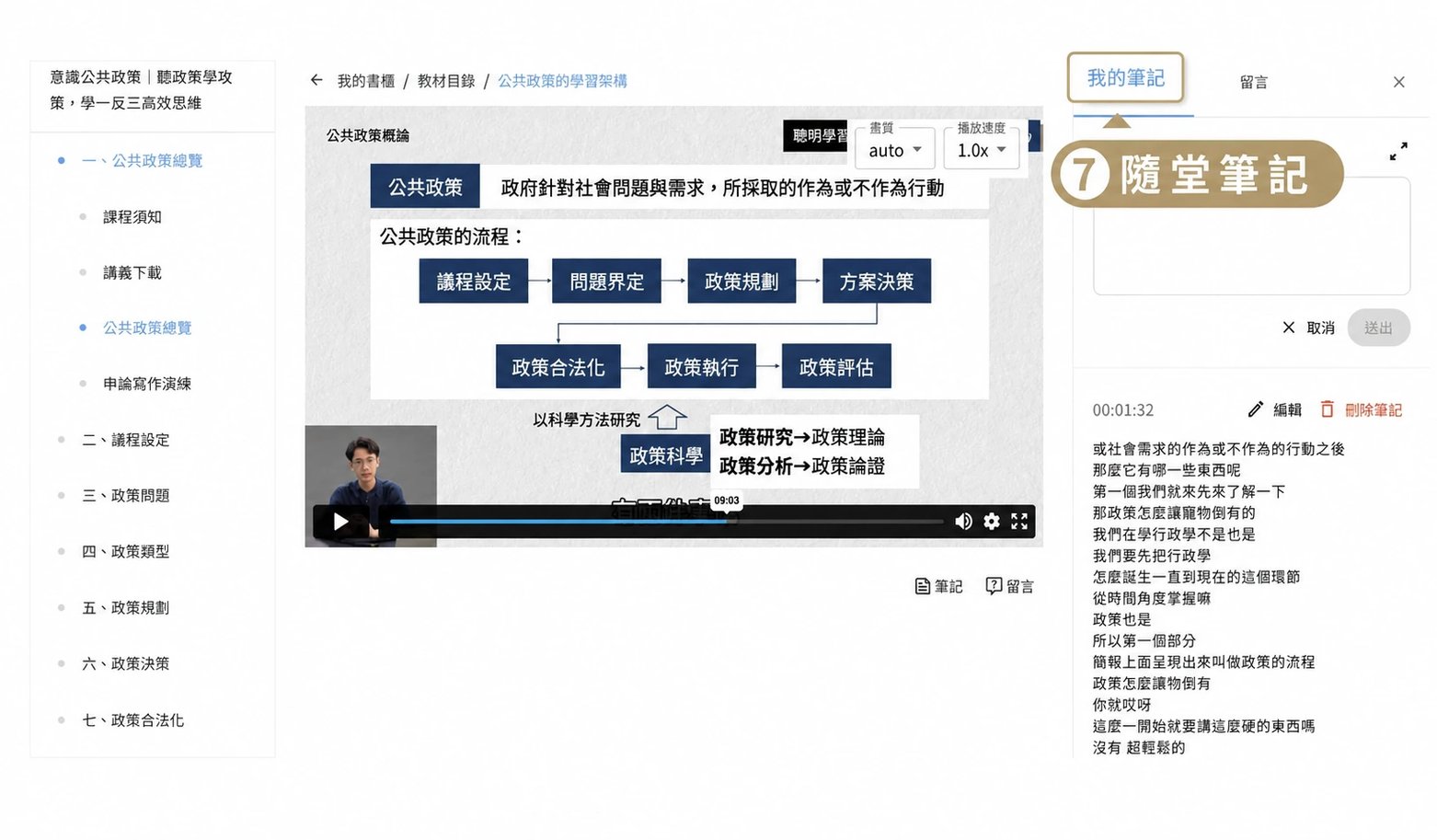This screenshot has width=1437, height=840.
Task: Expand chapter 三、政策問題
Action: point(126,495)
